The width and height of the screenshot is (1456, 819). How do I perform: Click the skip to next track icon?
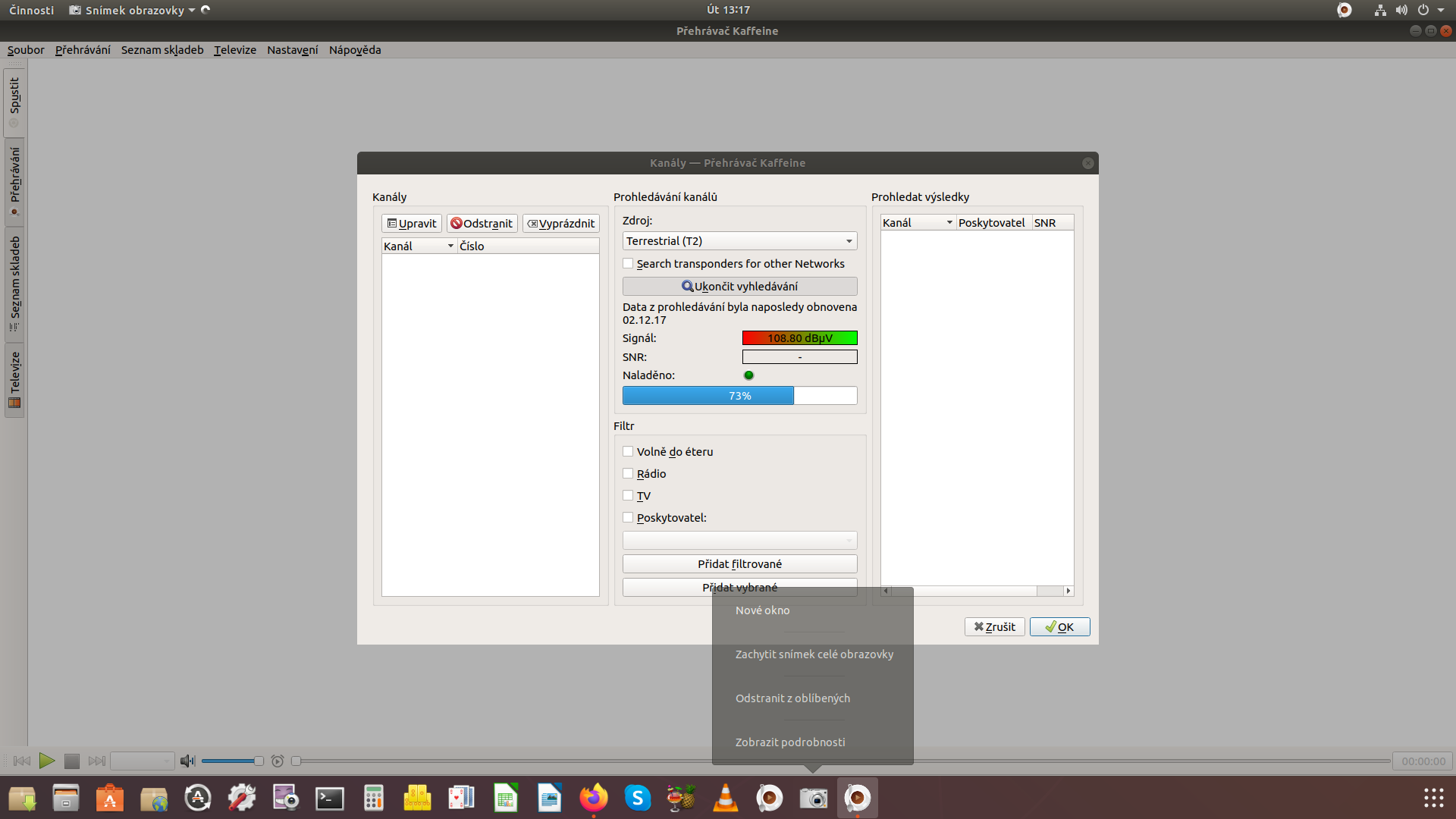point(97,761)
